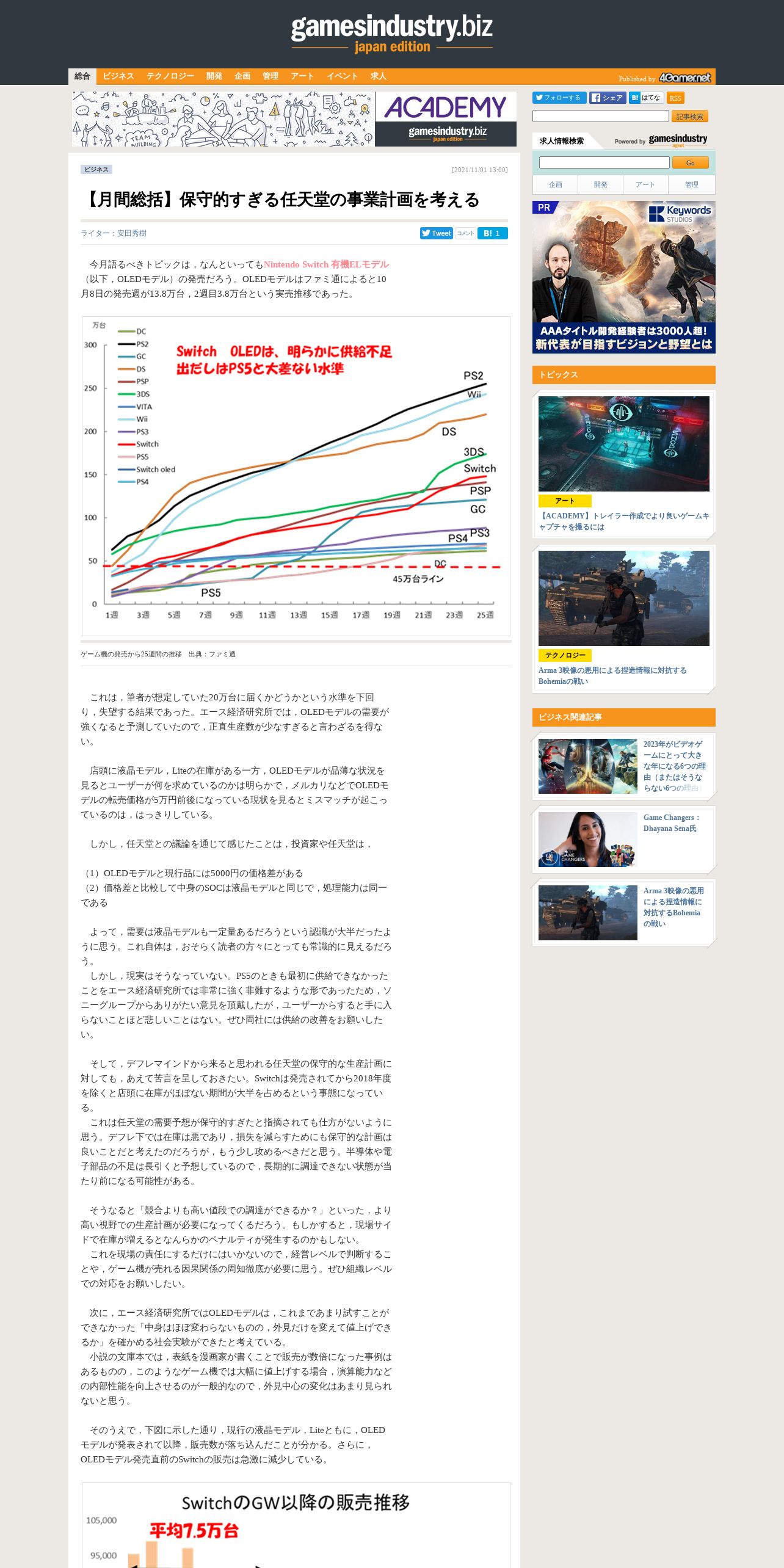The height and width of the screenshot is (1568, 784).
Task: Open related Arma 3 article thumbnail
Action: [x=587, y=913]
